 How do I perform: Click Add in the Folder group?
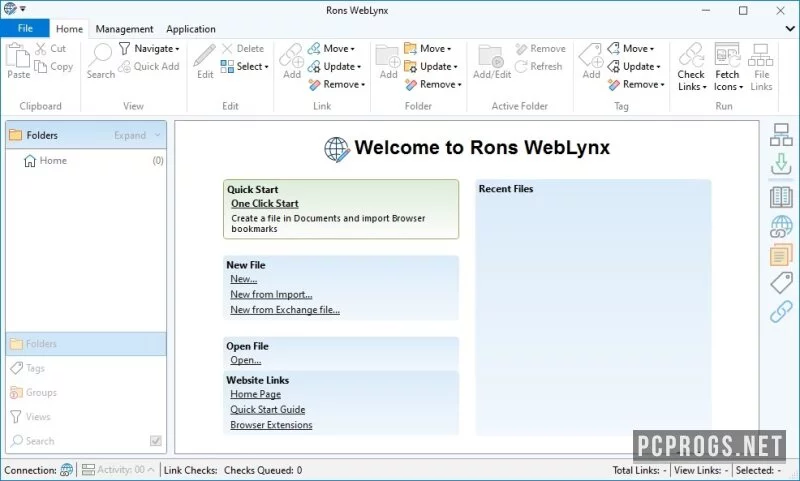[388, 61]
